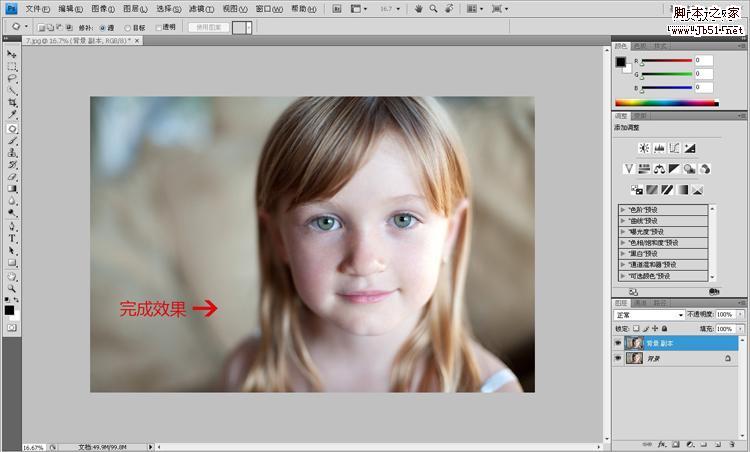Viewport: 750px width, 452px height.
Task: Select the Horizontal Type tool
Action: coord(11,239)
